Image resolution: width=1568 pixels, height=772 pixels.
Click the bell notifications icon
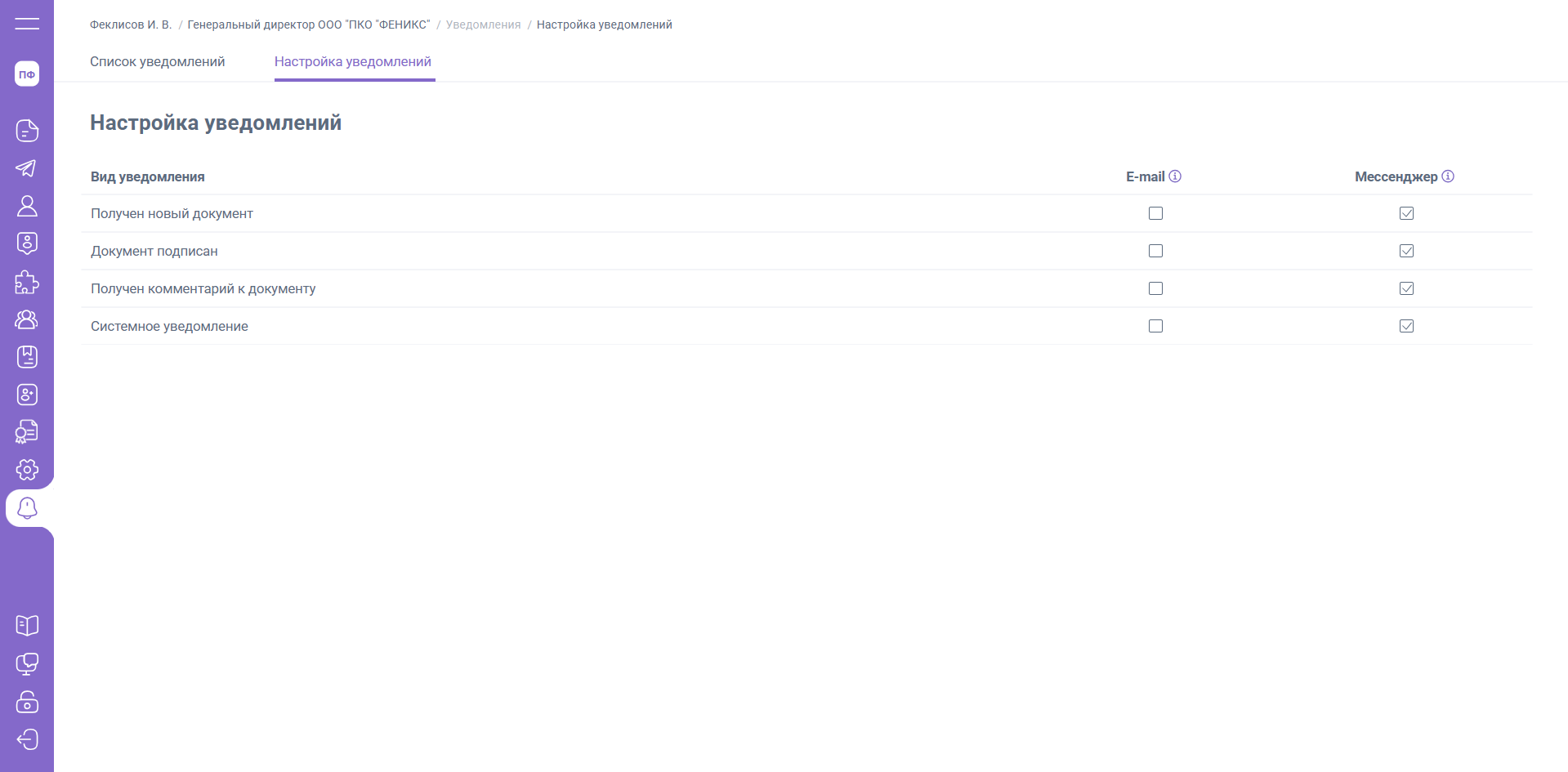(27, 508)
